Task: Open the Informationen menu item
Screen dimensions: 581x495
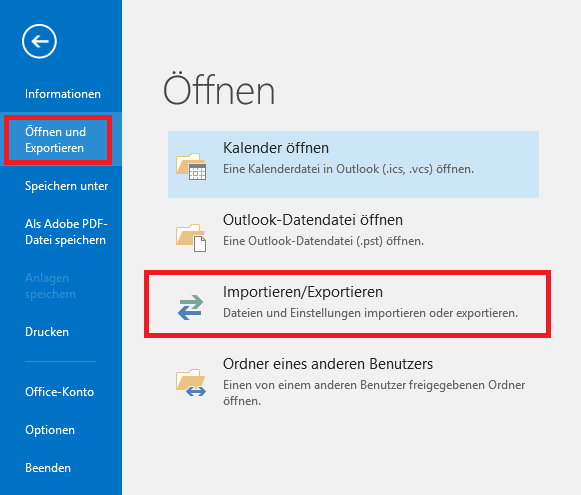Action: [x=63, y=94]
